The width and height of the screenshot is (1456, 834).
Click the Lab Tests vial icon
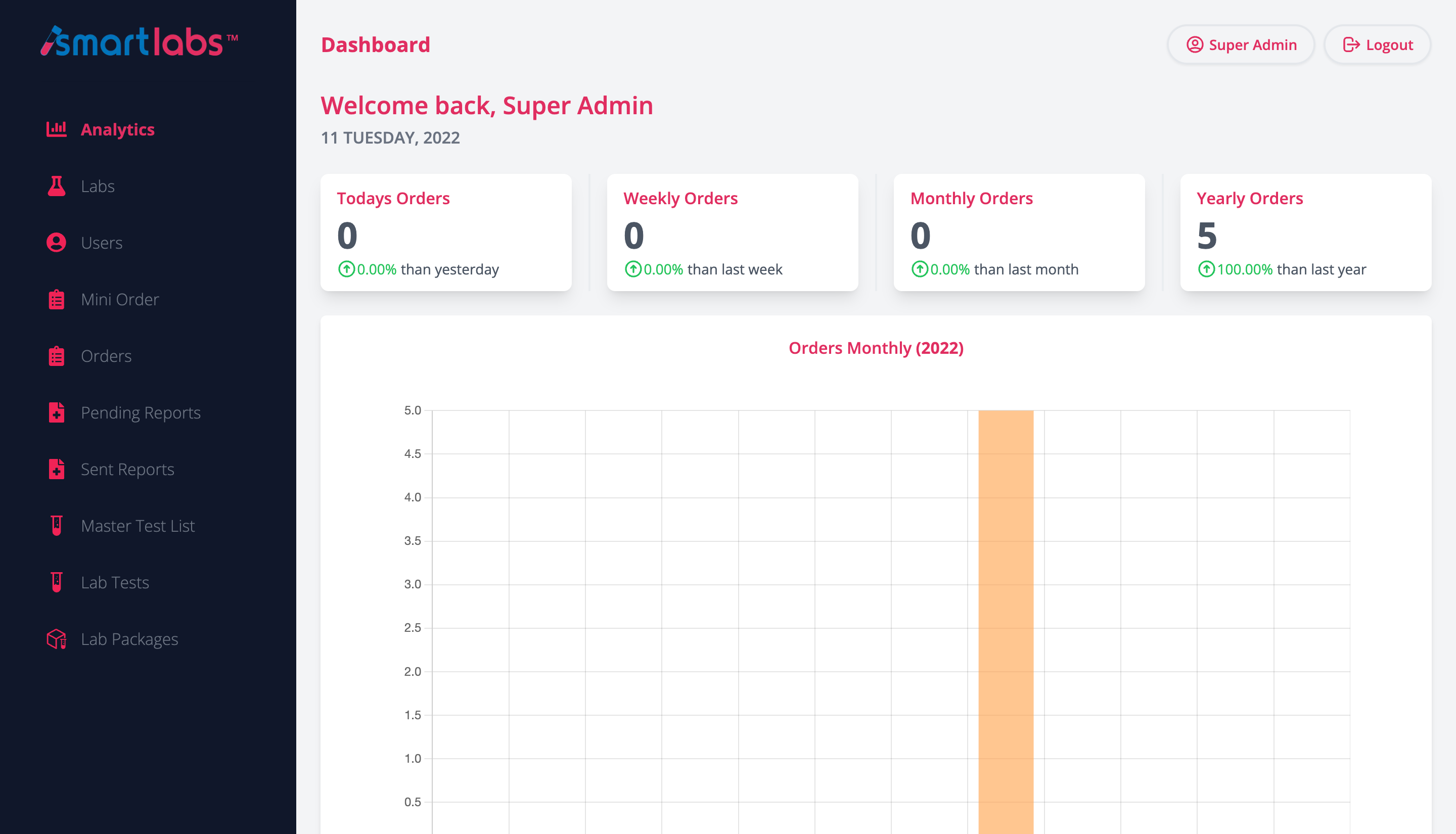[x=56, y=582]
